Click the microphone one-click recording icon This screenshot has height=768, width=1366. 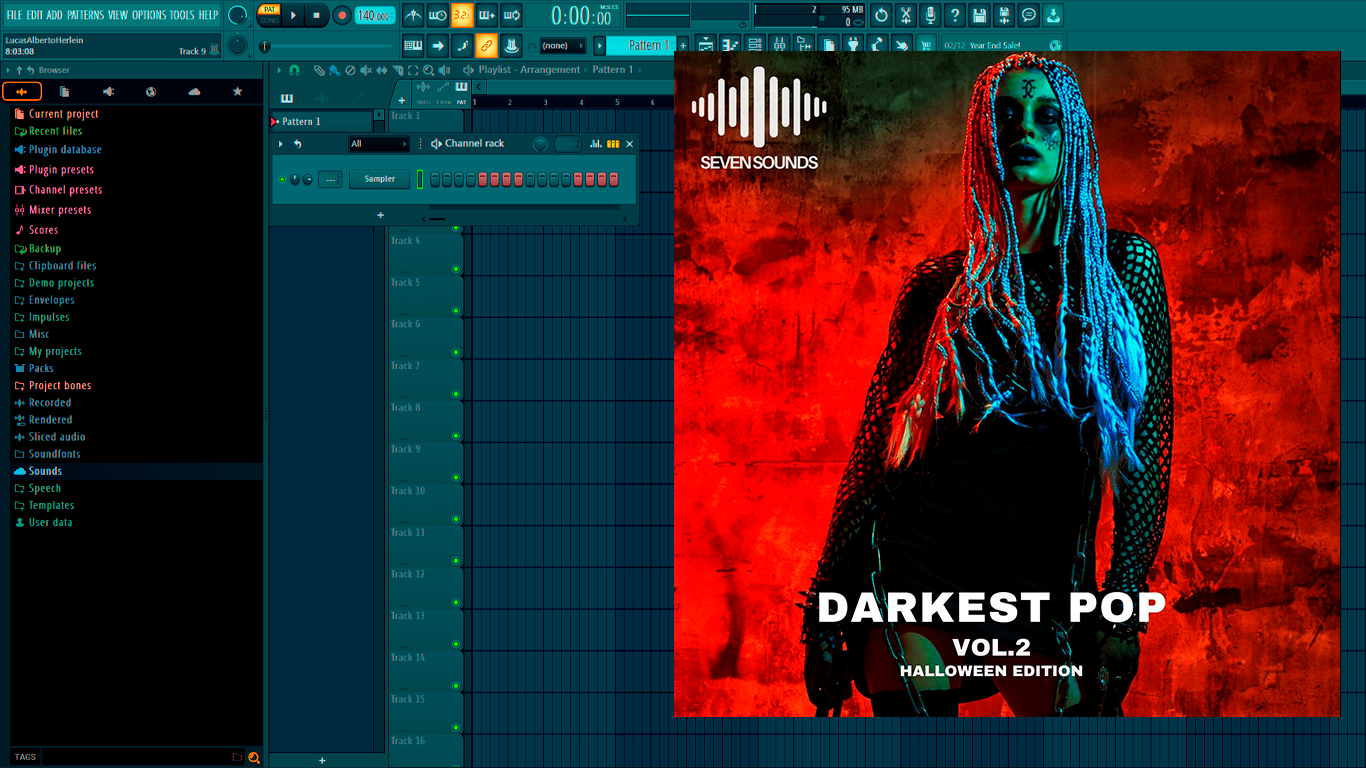[930, 15]
